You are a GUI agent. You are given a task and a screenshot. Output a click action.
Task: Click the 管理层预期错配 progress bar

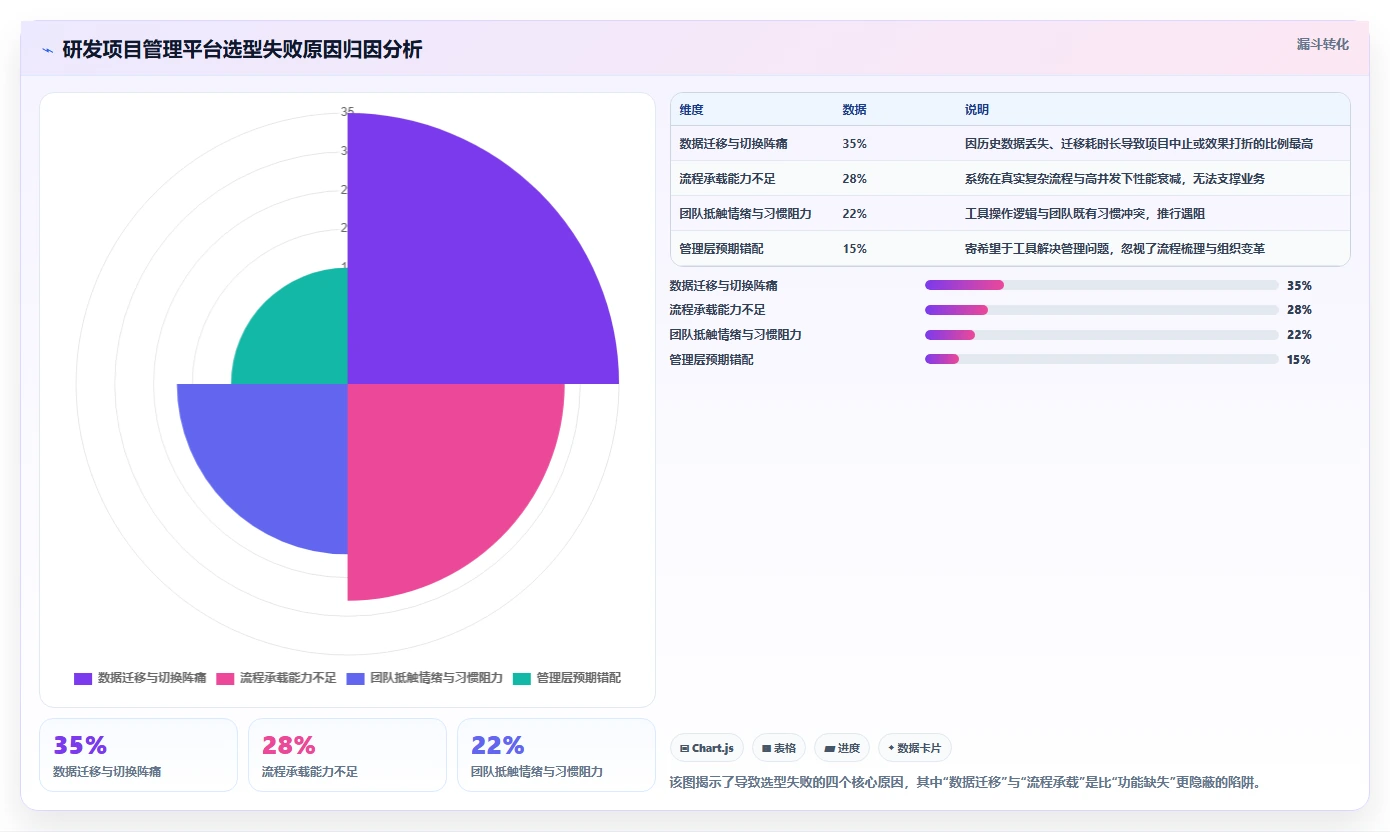(x=1102, y=360)
